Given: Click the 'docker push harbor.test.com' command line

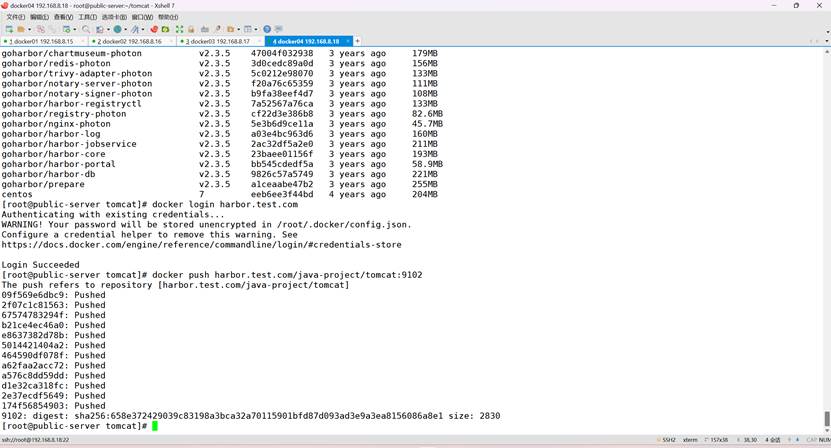Looking at the screenshot, I should [x=212, y=275].
